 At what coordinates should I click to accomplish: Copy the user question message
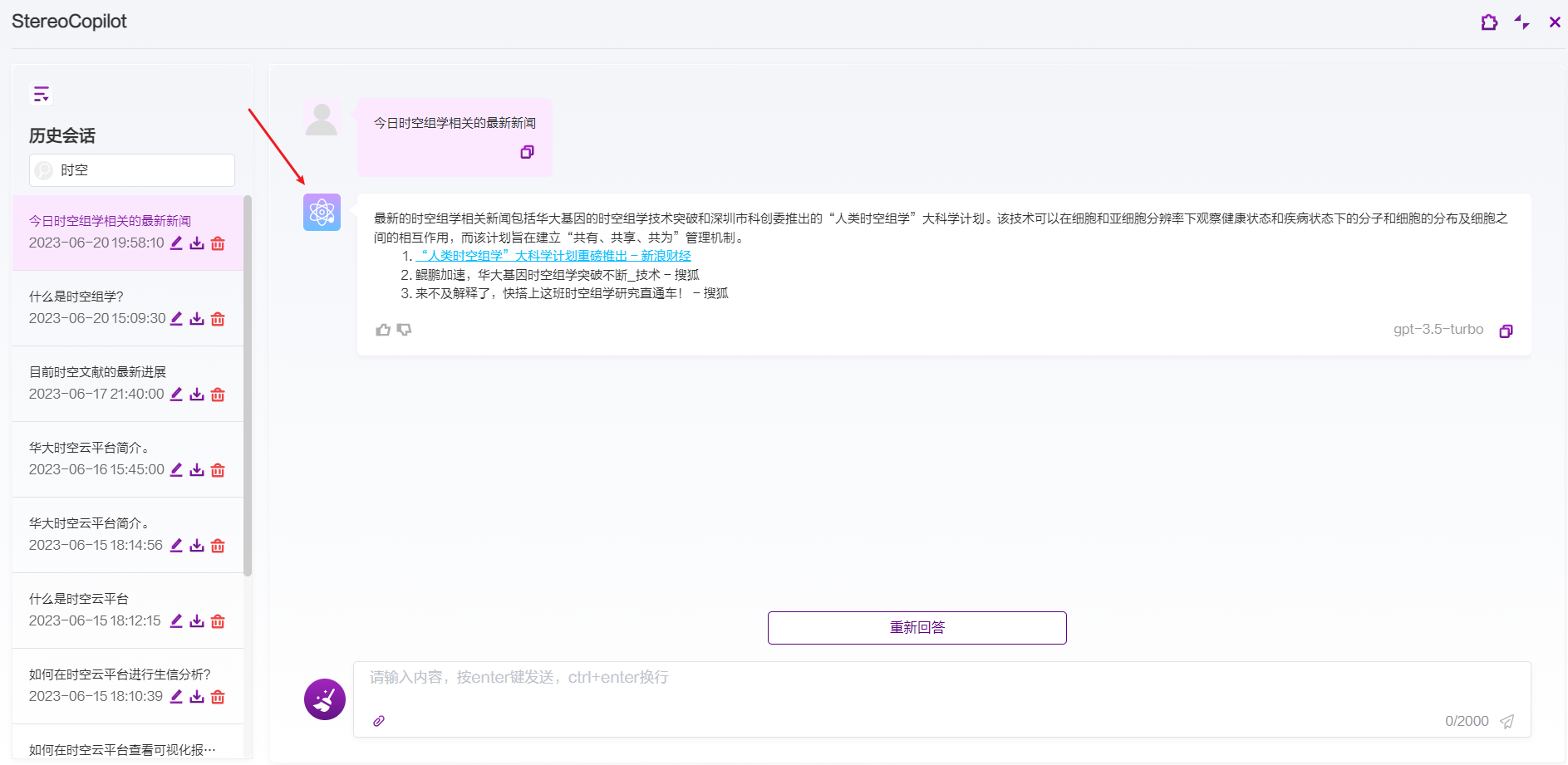click(527, 152)
